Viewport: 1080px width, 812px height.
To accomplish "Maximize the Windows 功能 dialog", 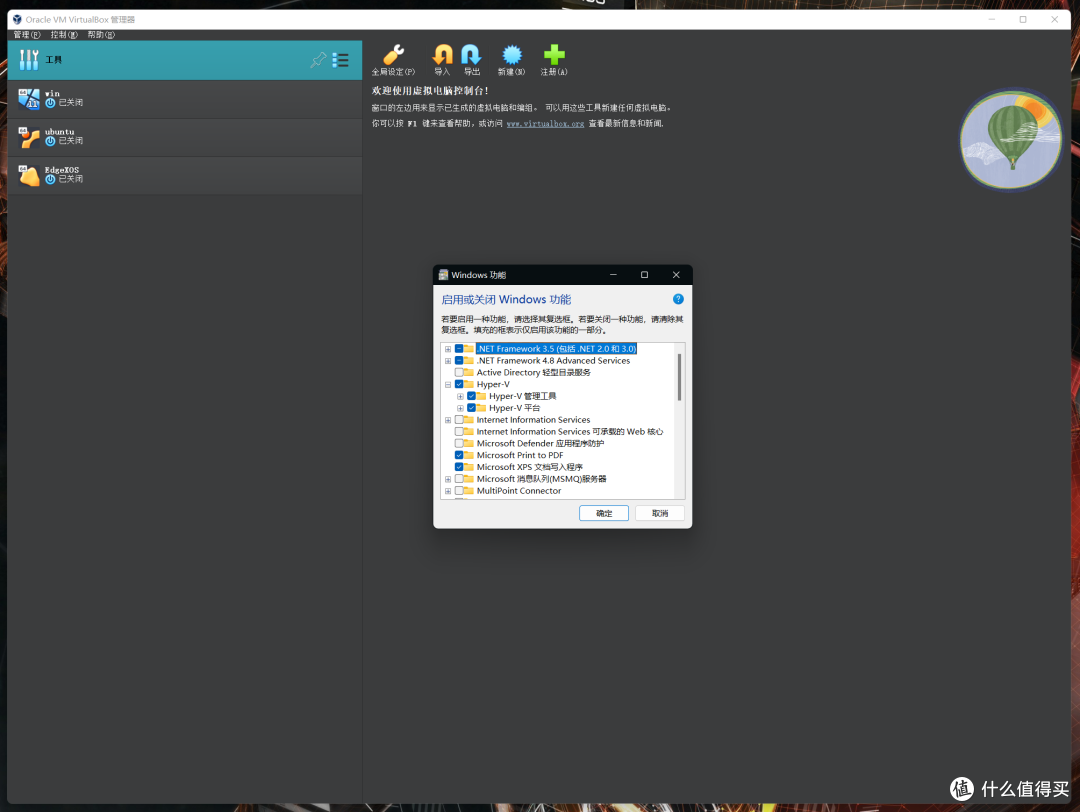I will pyautogui.click(x=645, y=275).
